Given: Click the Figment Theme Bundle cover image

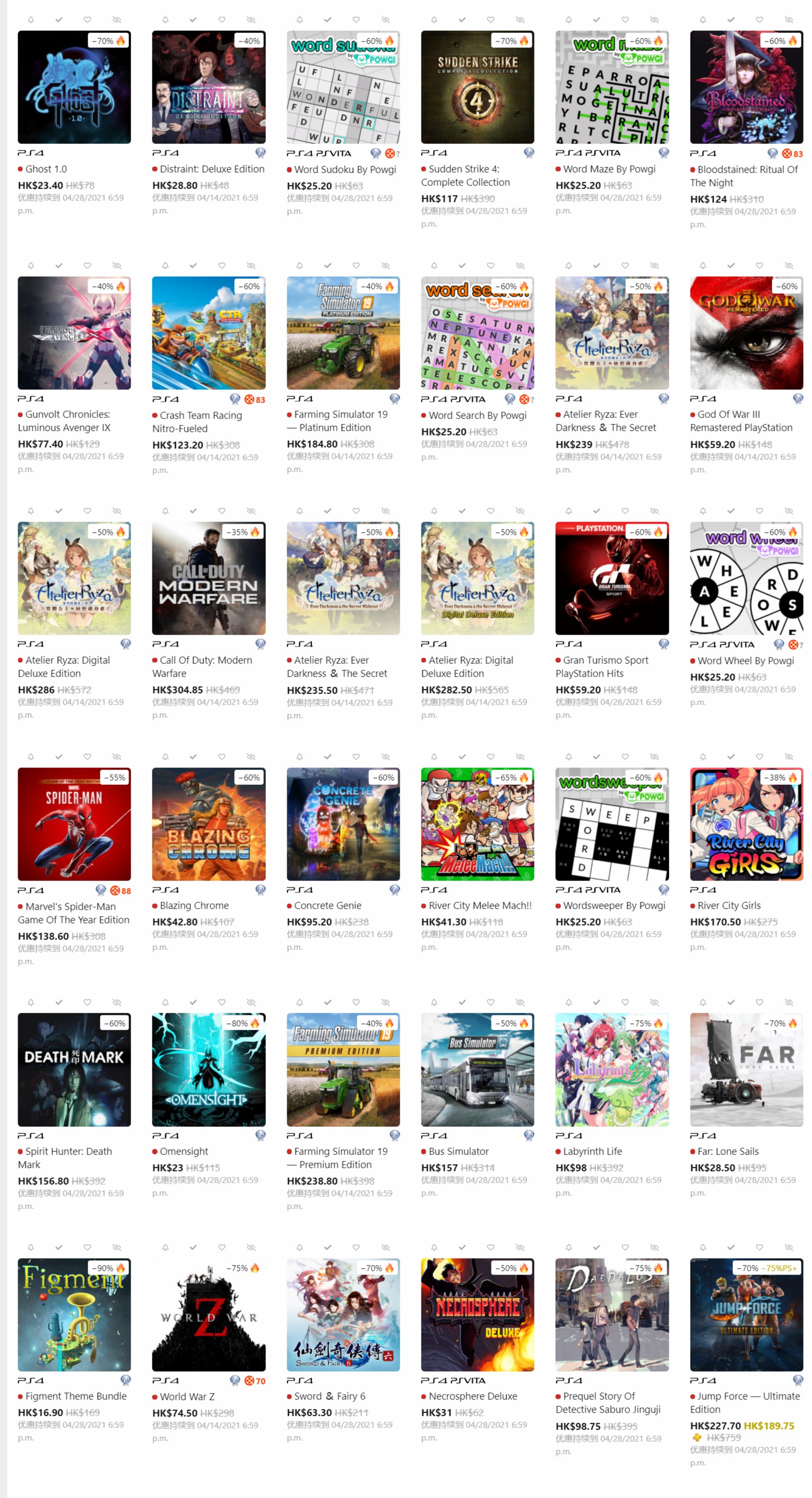Looking at the screenshot, I should point(74,1315).
